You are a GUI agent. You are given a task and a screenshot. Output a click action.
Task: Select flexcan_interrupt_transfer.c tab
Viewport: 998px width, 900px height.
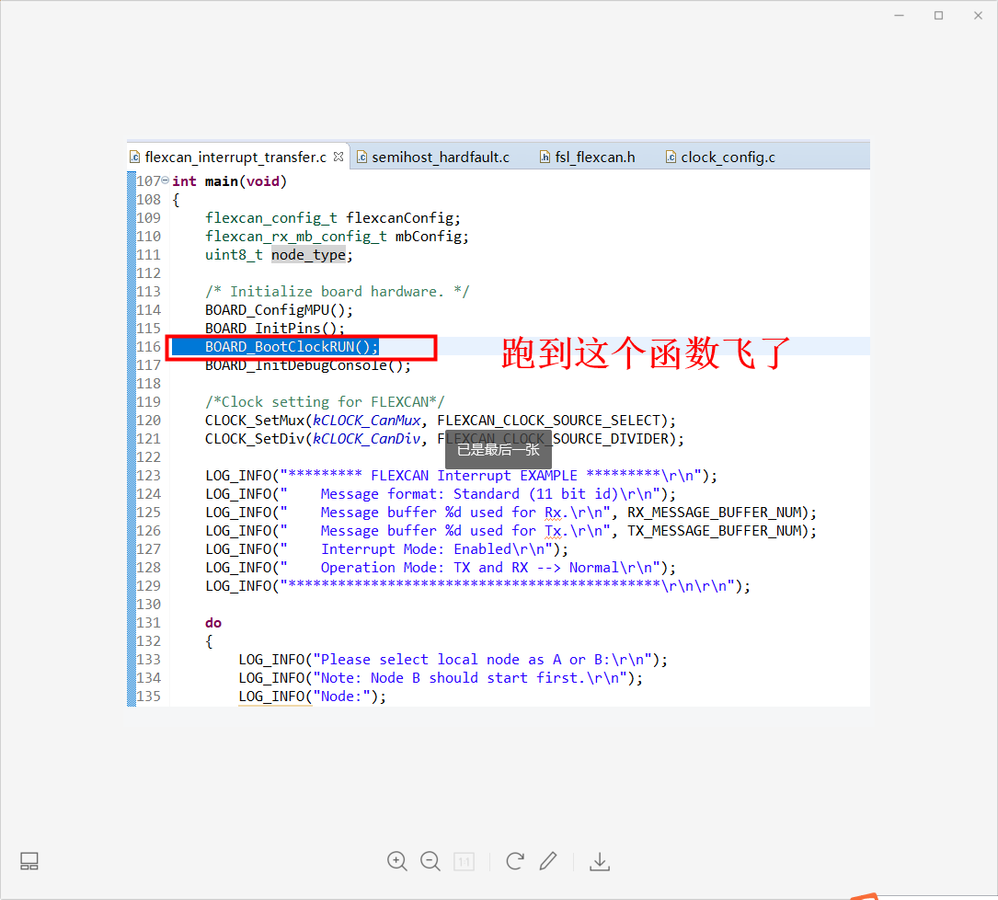click(235, 157)
